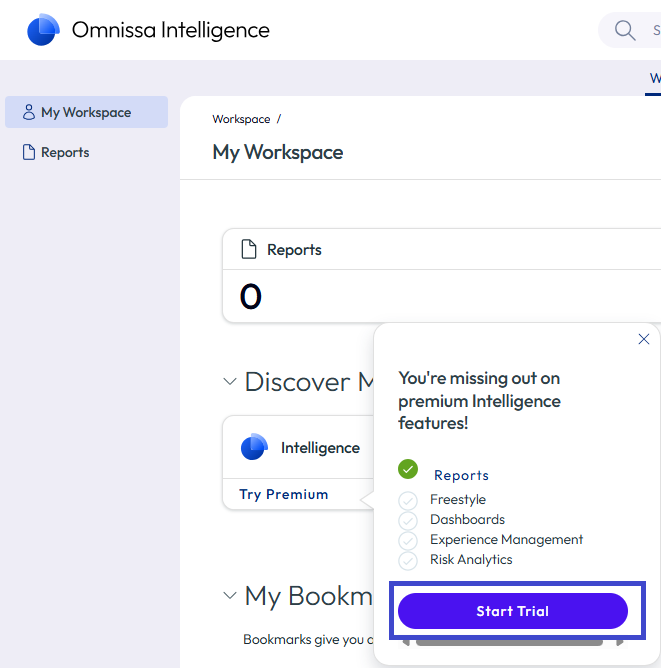Close the premium features popup
This screenshot has height=668, width=661.
644,339
